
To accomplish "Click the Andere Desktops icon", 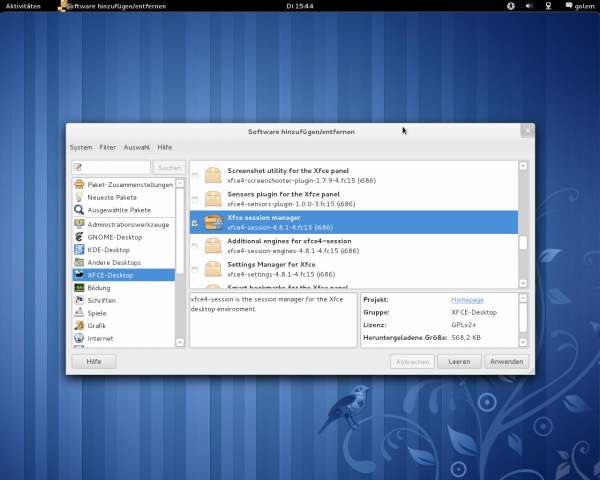I will point(79,262).
